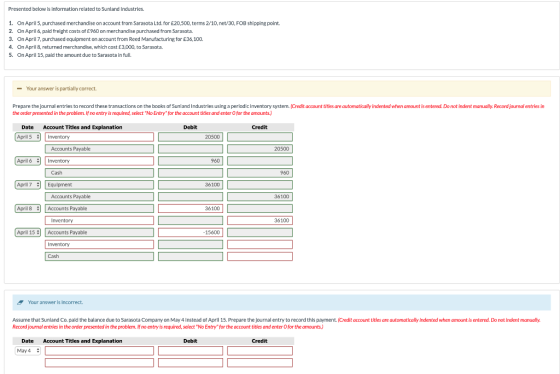Open the April 5 date dropdown
Image resolution: width=560 pixels, height=374 pixels.
point(28,137)
